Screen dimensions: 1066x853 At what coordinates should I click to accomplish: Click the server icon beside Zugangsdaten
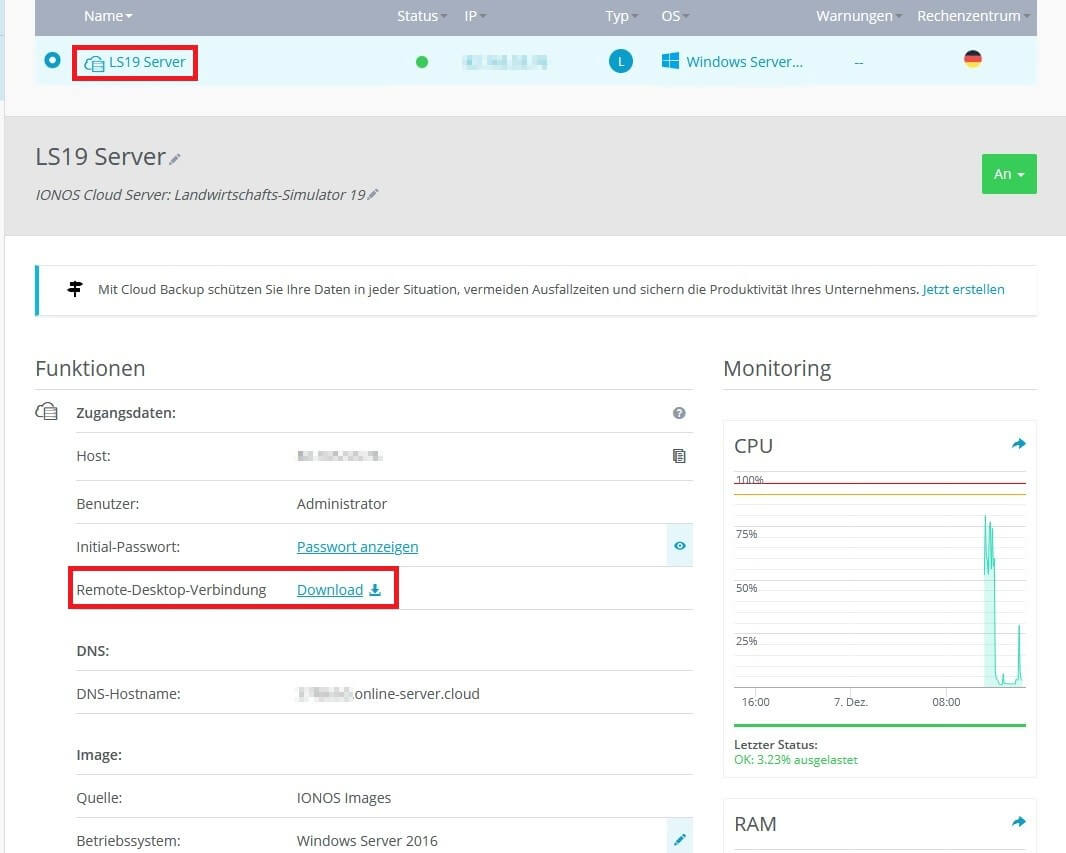coord(46,411)
